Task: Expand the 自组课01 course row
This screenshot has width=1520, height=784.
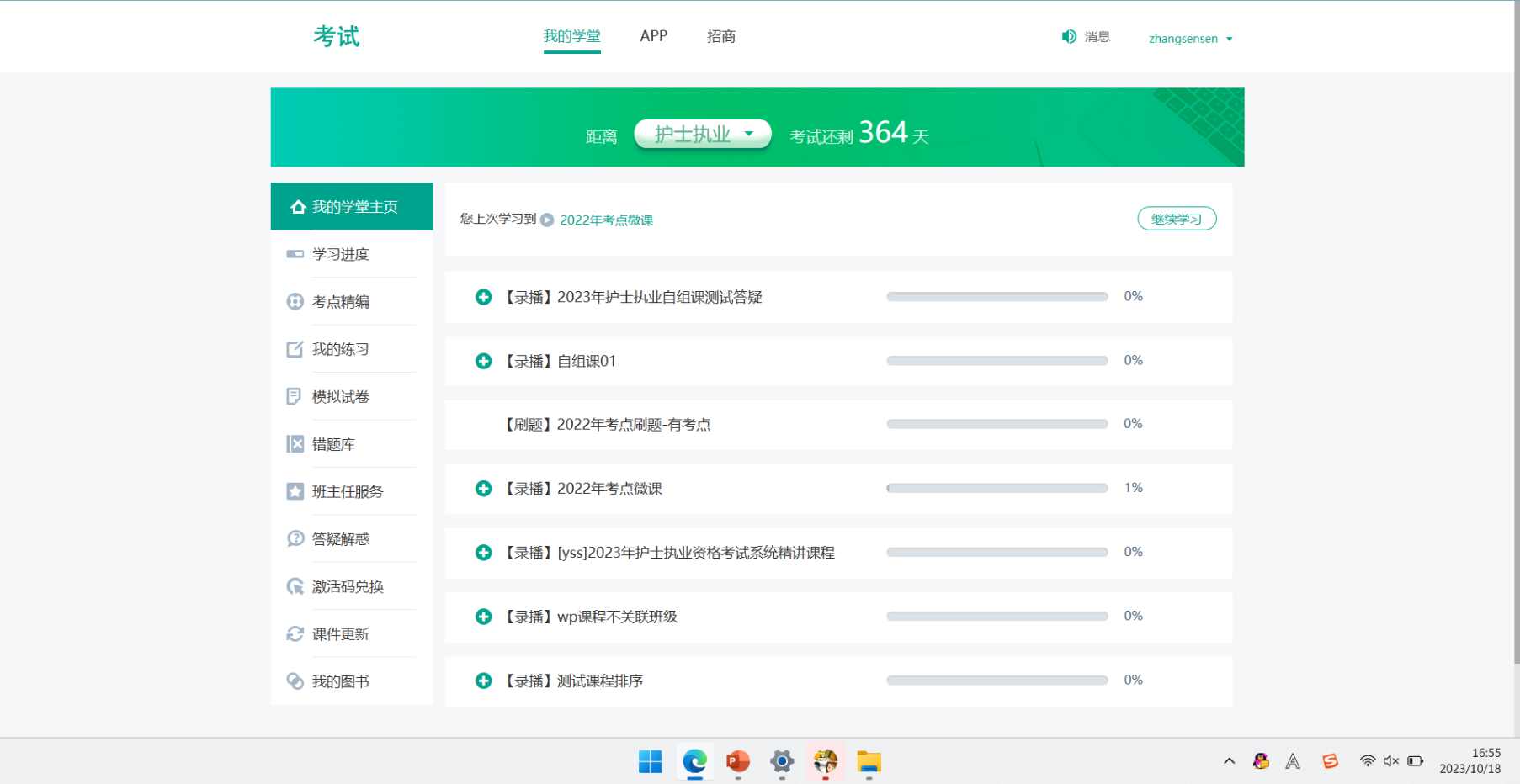Action: [483, 361]
